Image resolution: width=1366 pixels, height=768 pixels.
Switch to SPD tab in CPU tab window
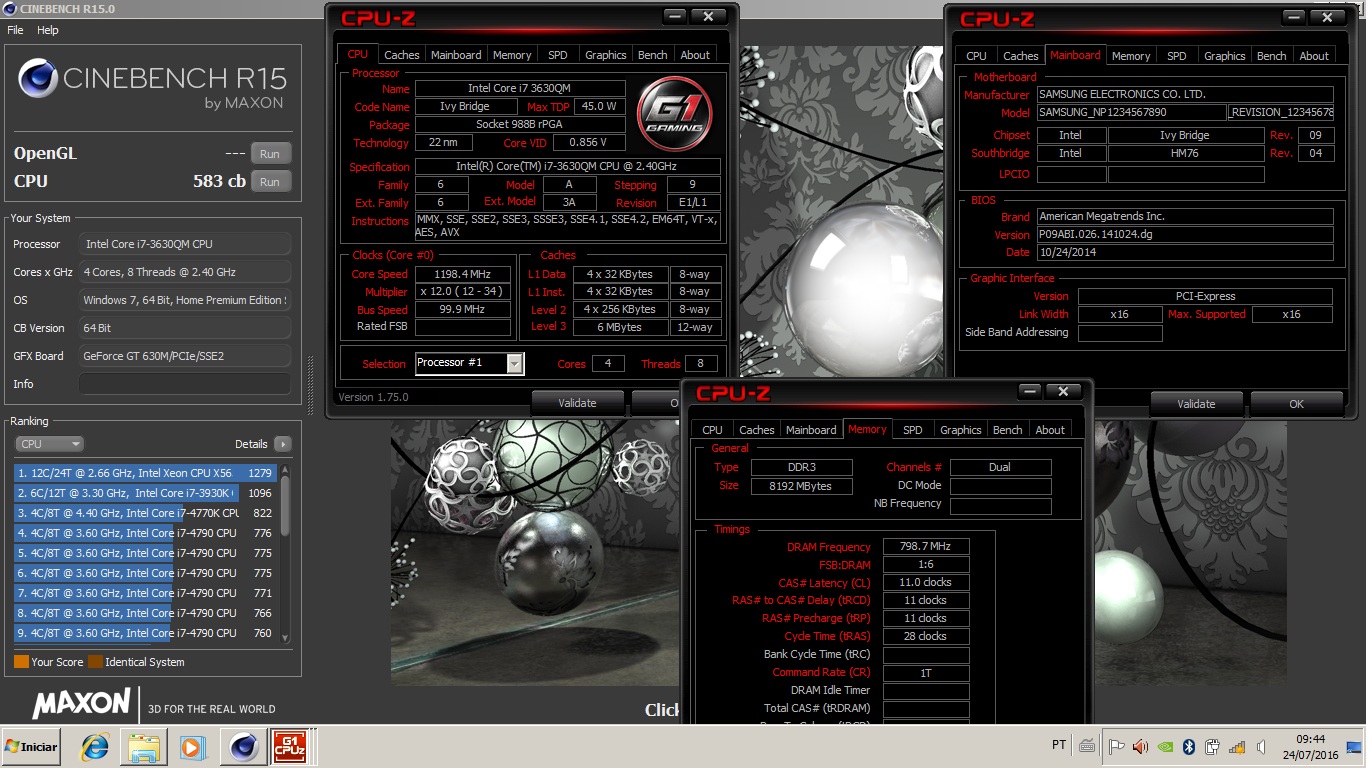pyautogui.click(x=558, y=55)
